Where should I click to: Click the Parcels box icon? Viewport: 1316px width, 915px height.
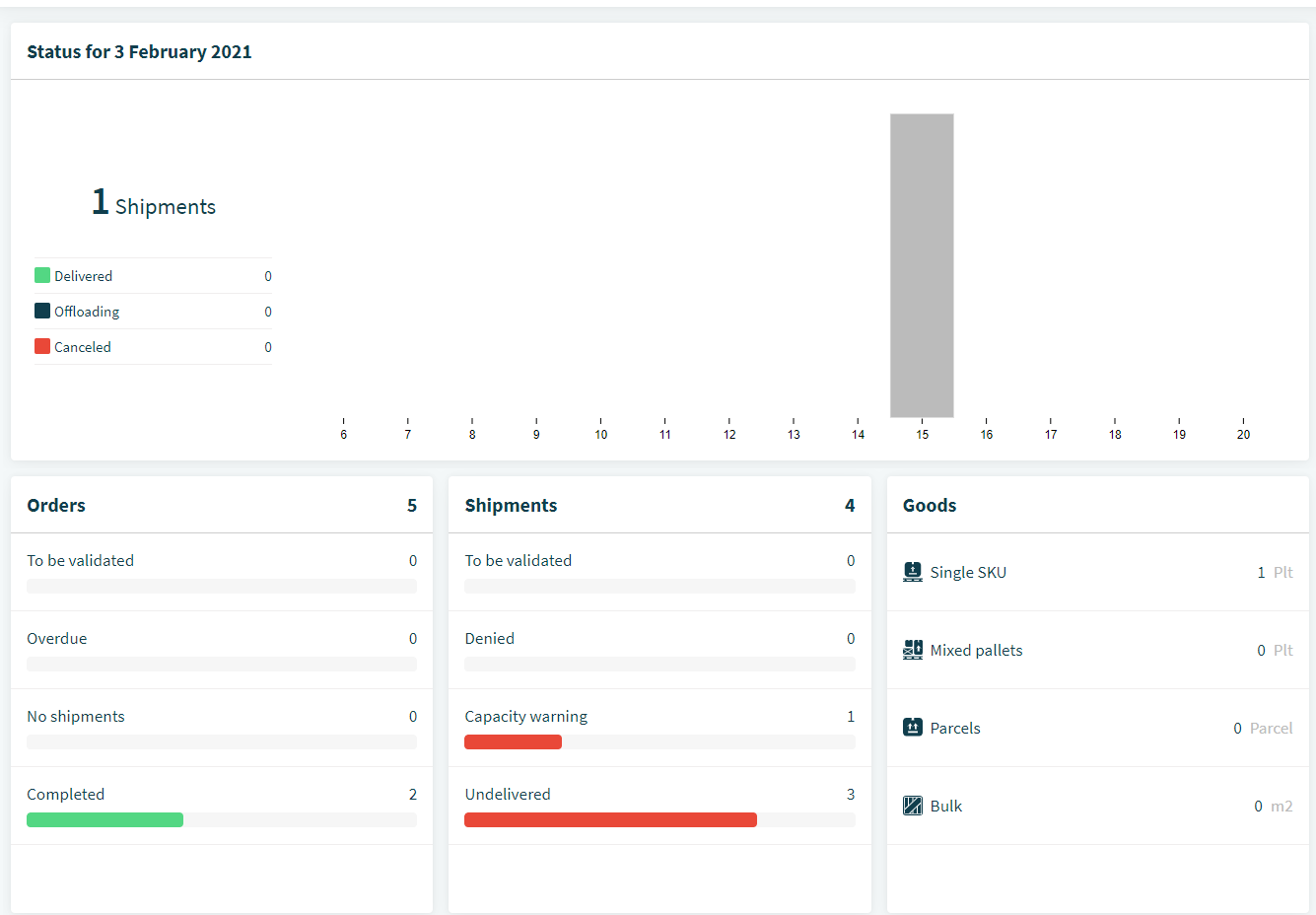(913, 728)
